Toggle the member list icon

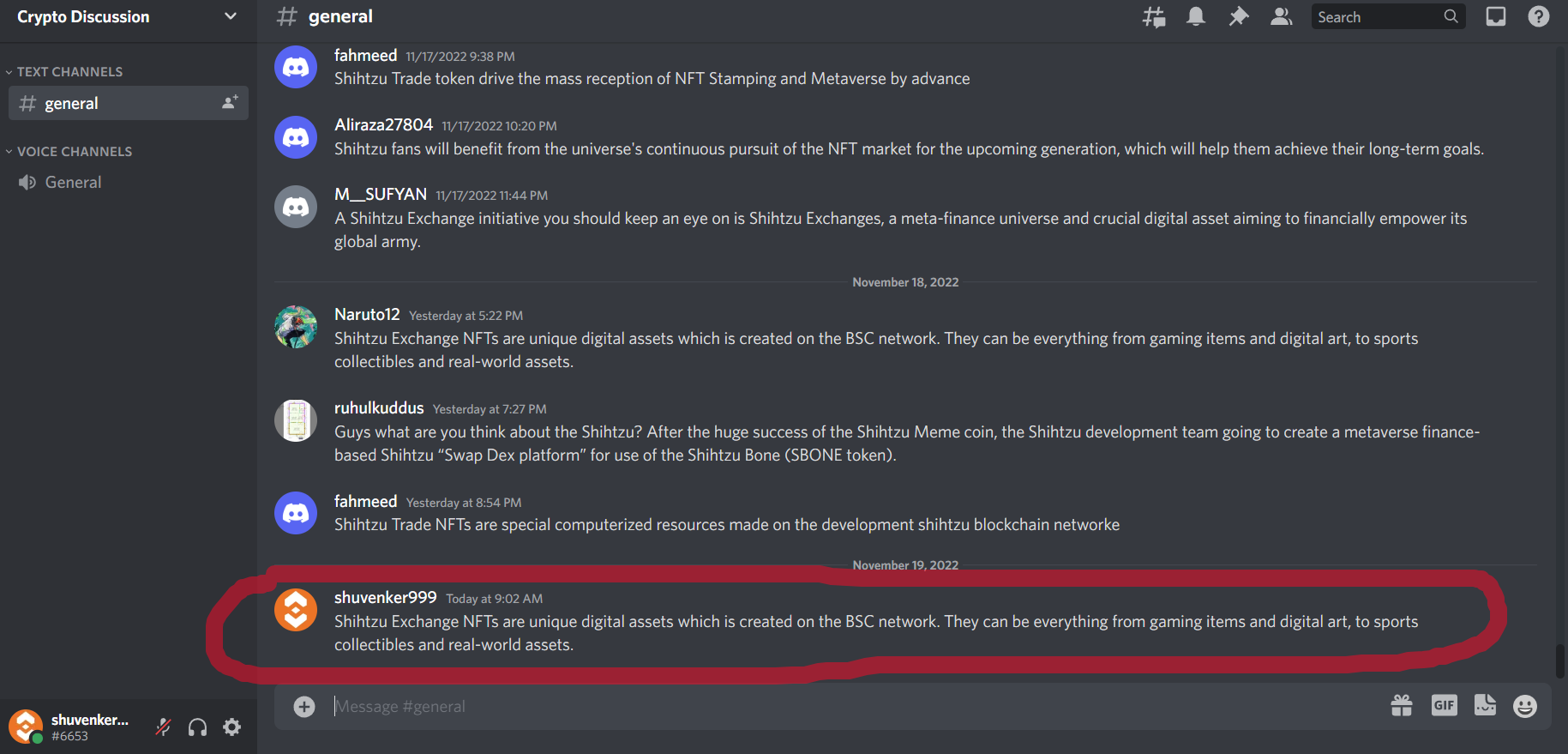pos(1282,16)
